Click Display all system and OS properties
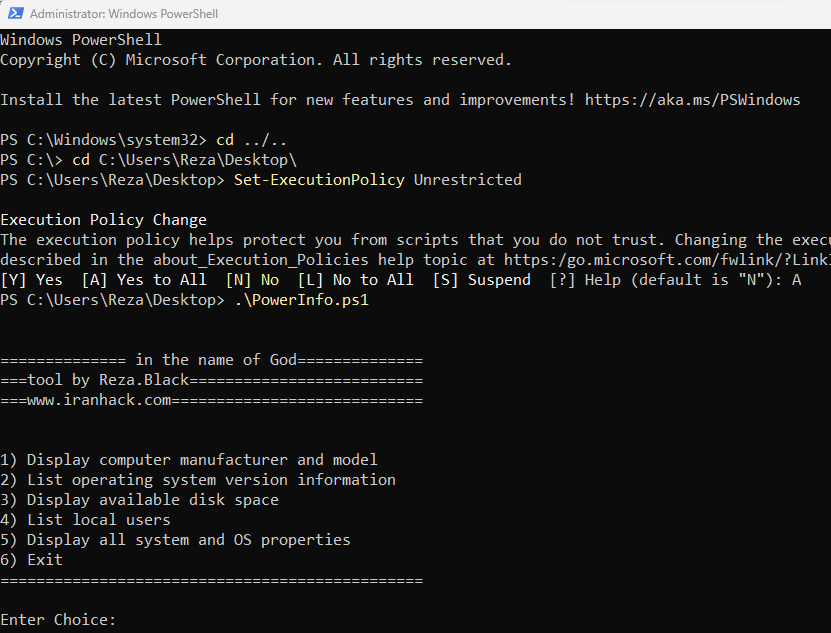This screenshot has height=633, width=831. tap(175, 540)
